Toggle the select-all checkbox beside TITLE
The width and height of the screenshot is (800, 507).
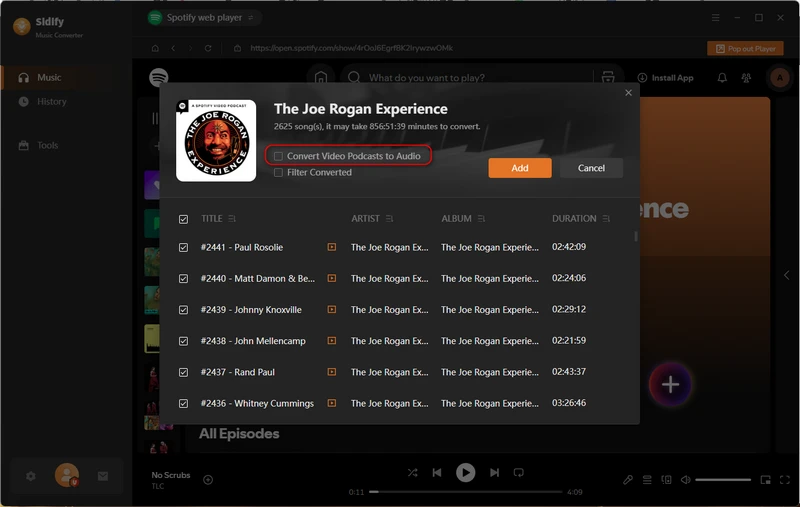pos(183,219)
